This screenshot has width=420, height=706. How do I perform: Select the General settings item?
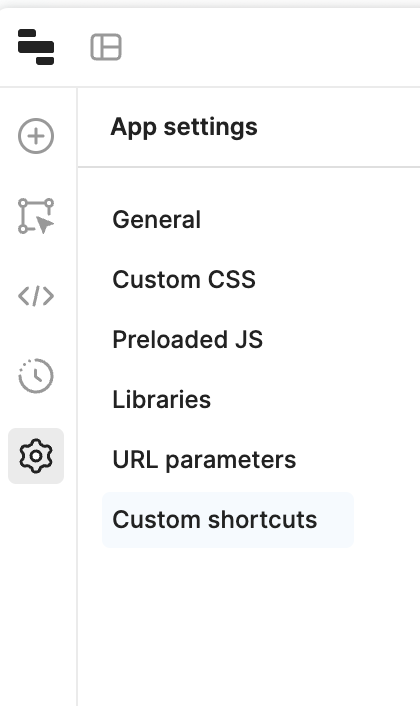(156, 220)
